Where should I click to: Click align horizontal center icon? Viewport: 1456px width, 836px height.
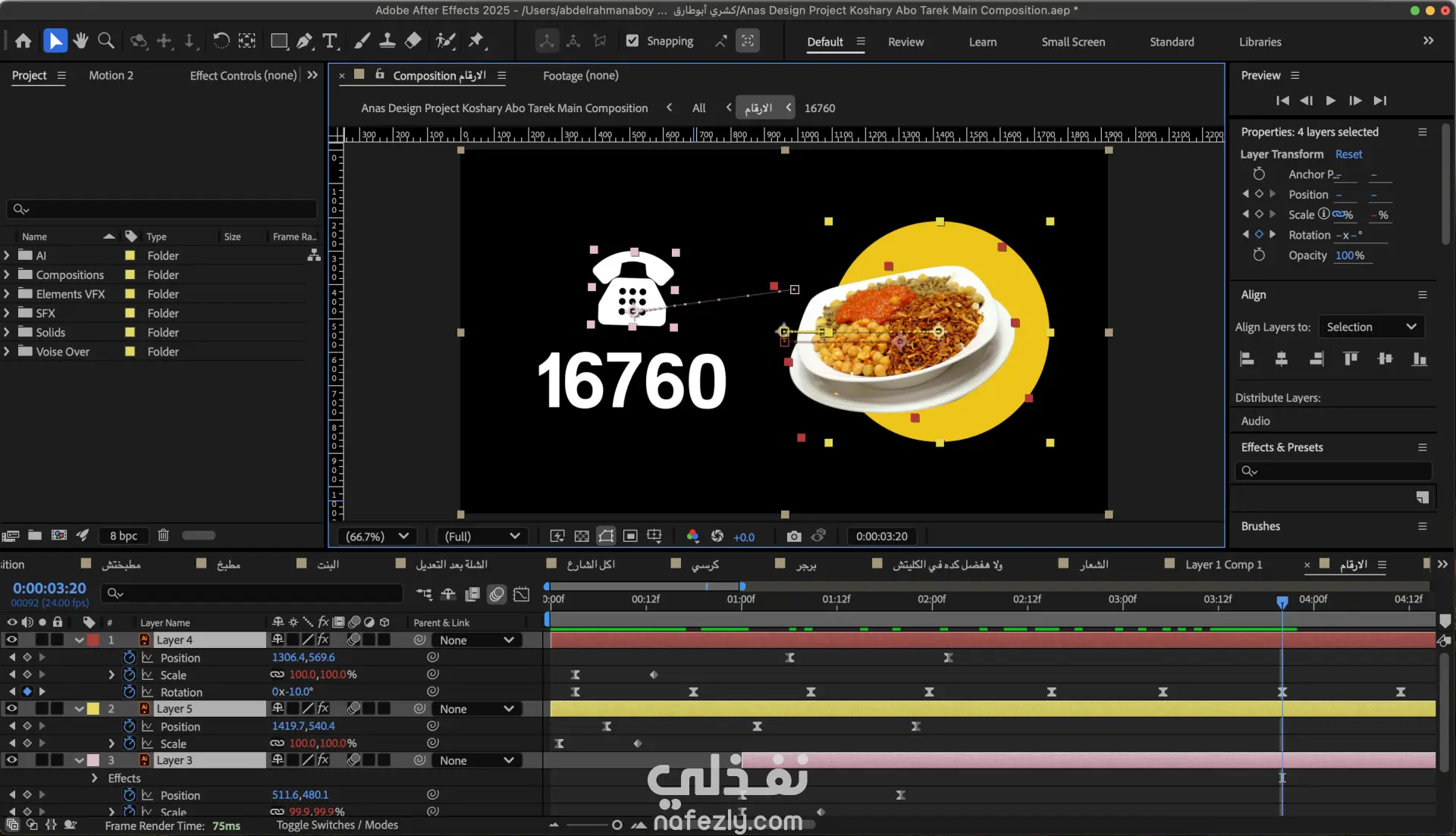point(1281,359)
